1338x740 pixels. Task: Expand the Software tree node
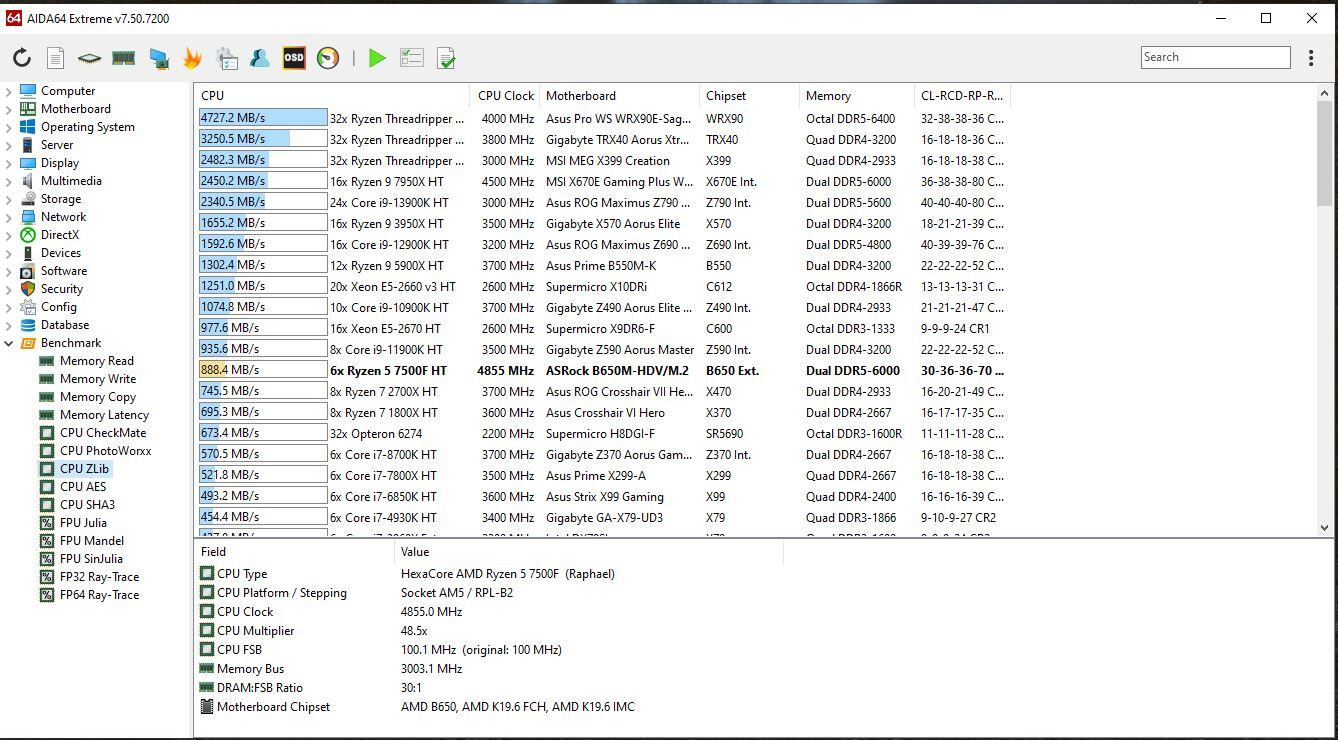point(9,271)
